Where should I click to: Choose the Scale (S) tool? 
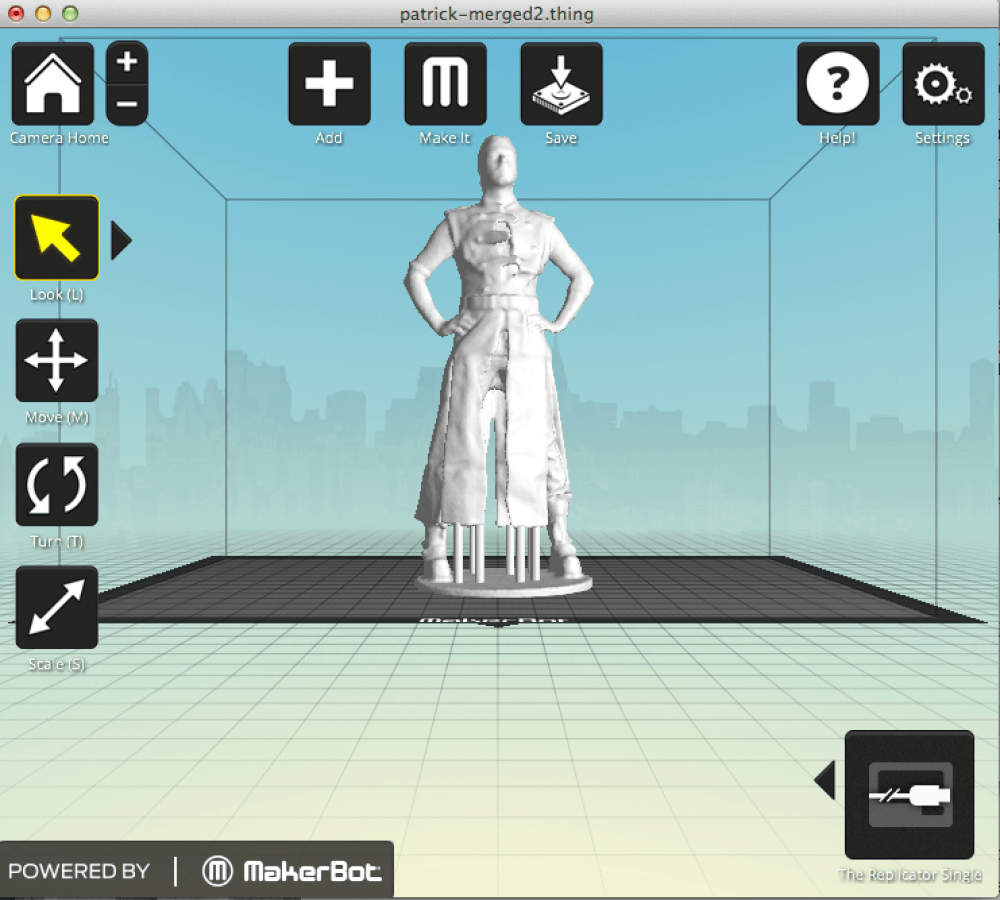(57, 608)
